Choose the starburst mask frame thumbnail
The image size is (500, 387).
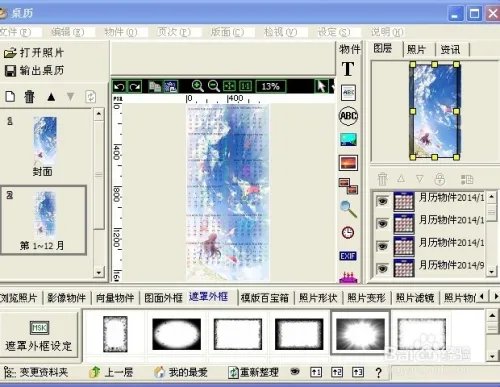pyautogui.click(x=360, y=334)
